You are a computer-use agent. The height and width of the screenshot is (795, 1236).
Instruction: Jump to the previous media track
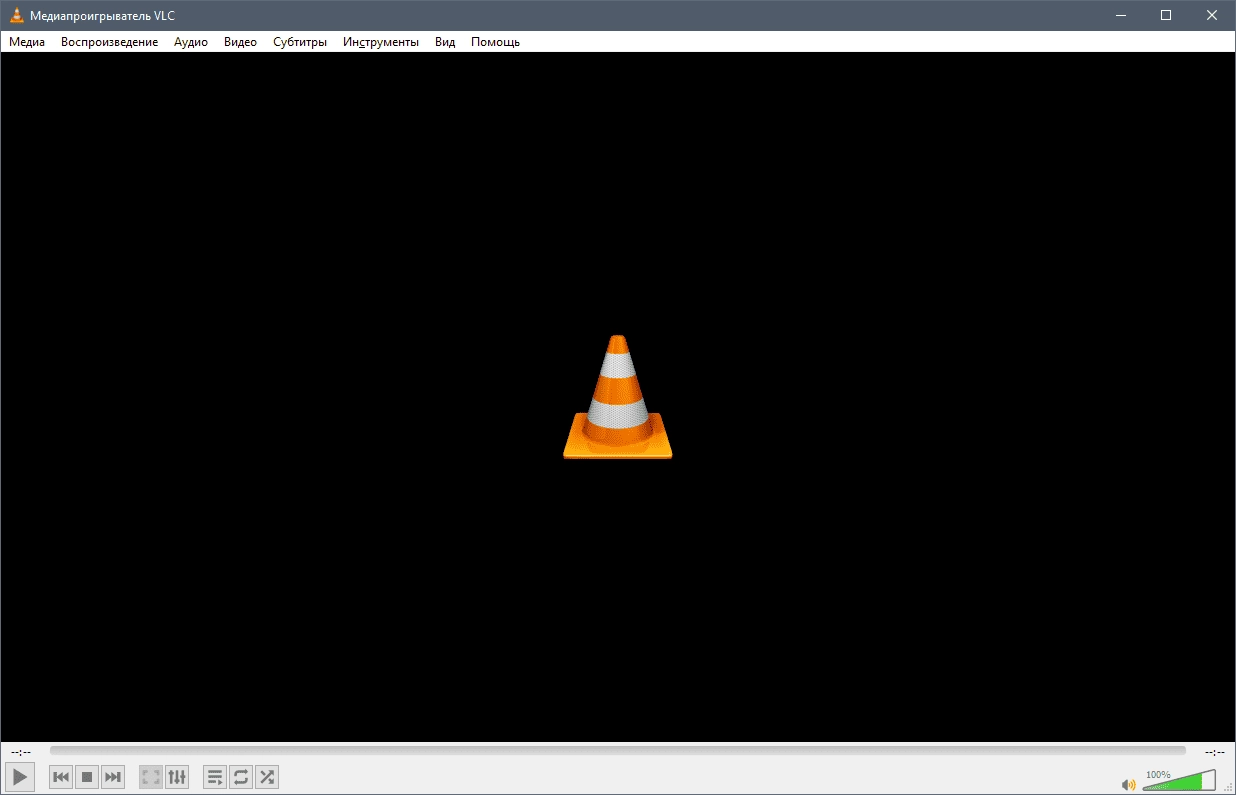click(61, 777)
